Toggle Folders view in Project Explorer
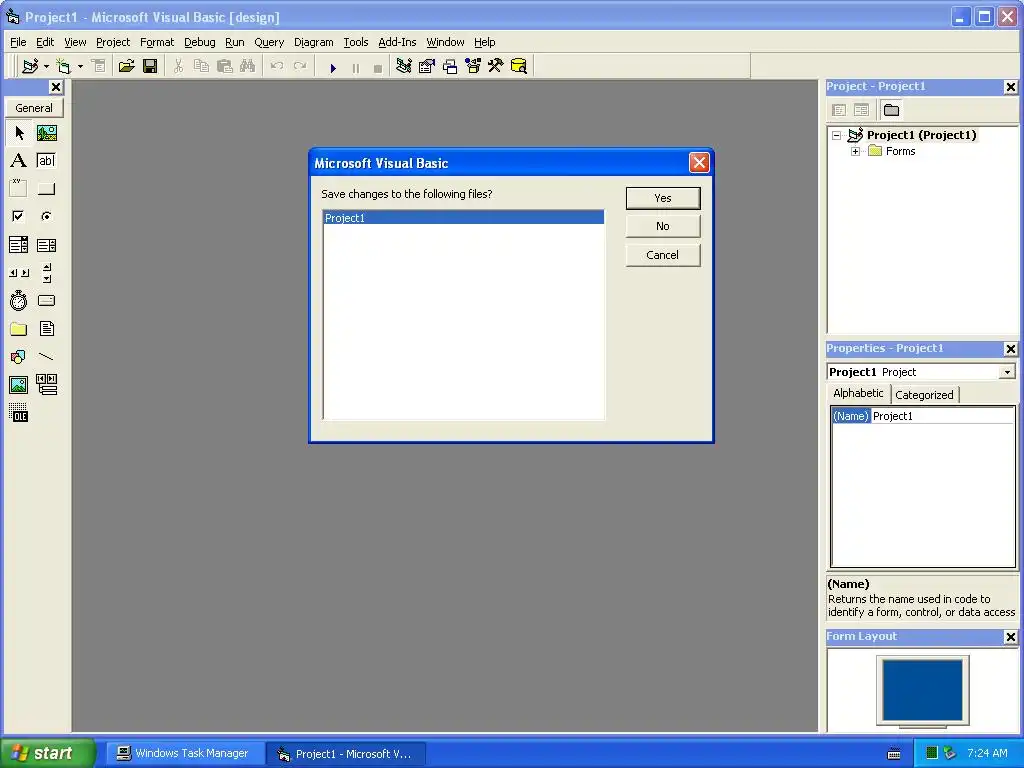1024x768 pixels. tap(891, 110)
